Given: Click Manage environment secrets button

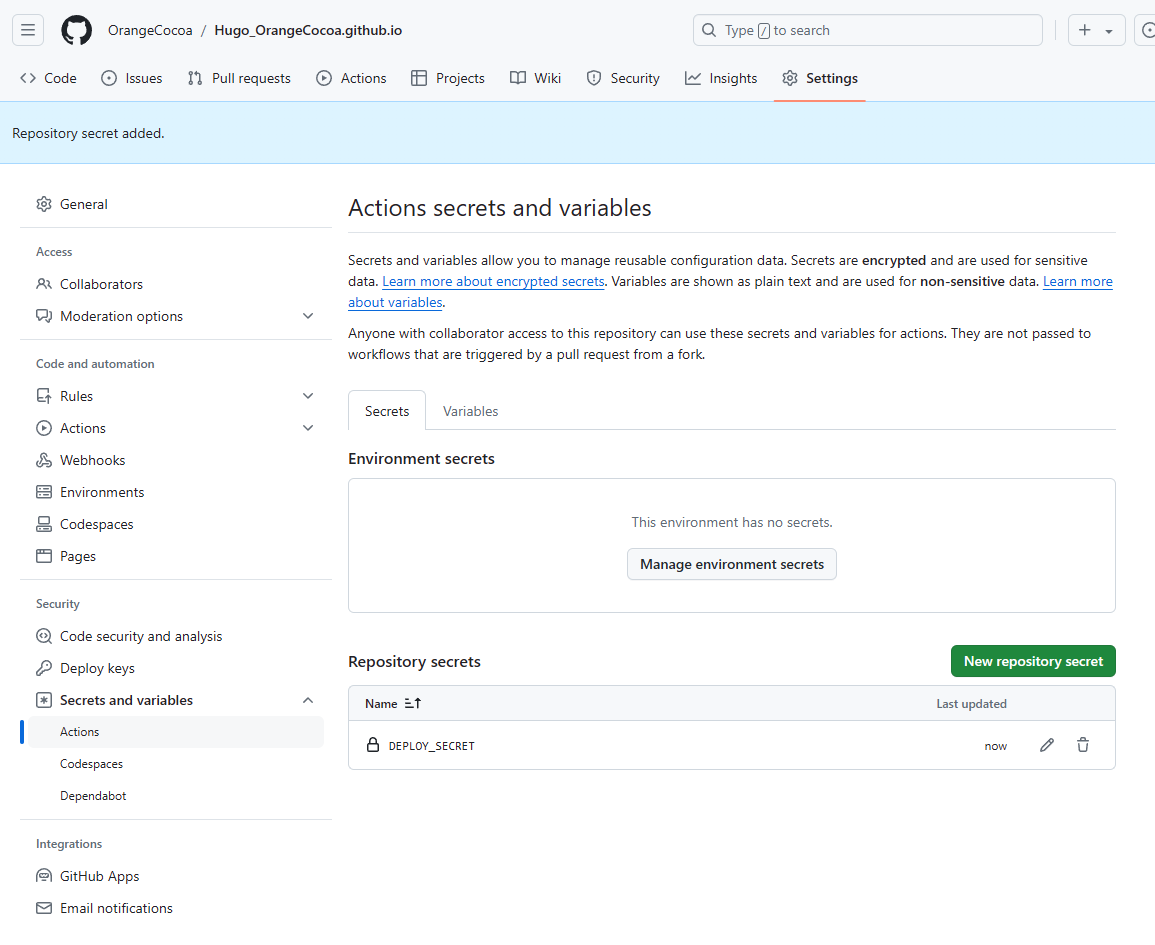Looking at the screenshot, I should point(731,564).
